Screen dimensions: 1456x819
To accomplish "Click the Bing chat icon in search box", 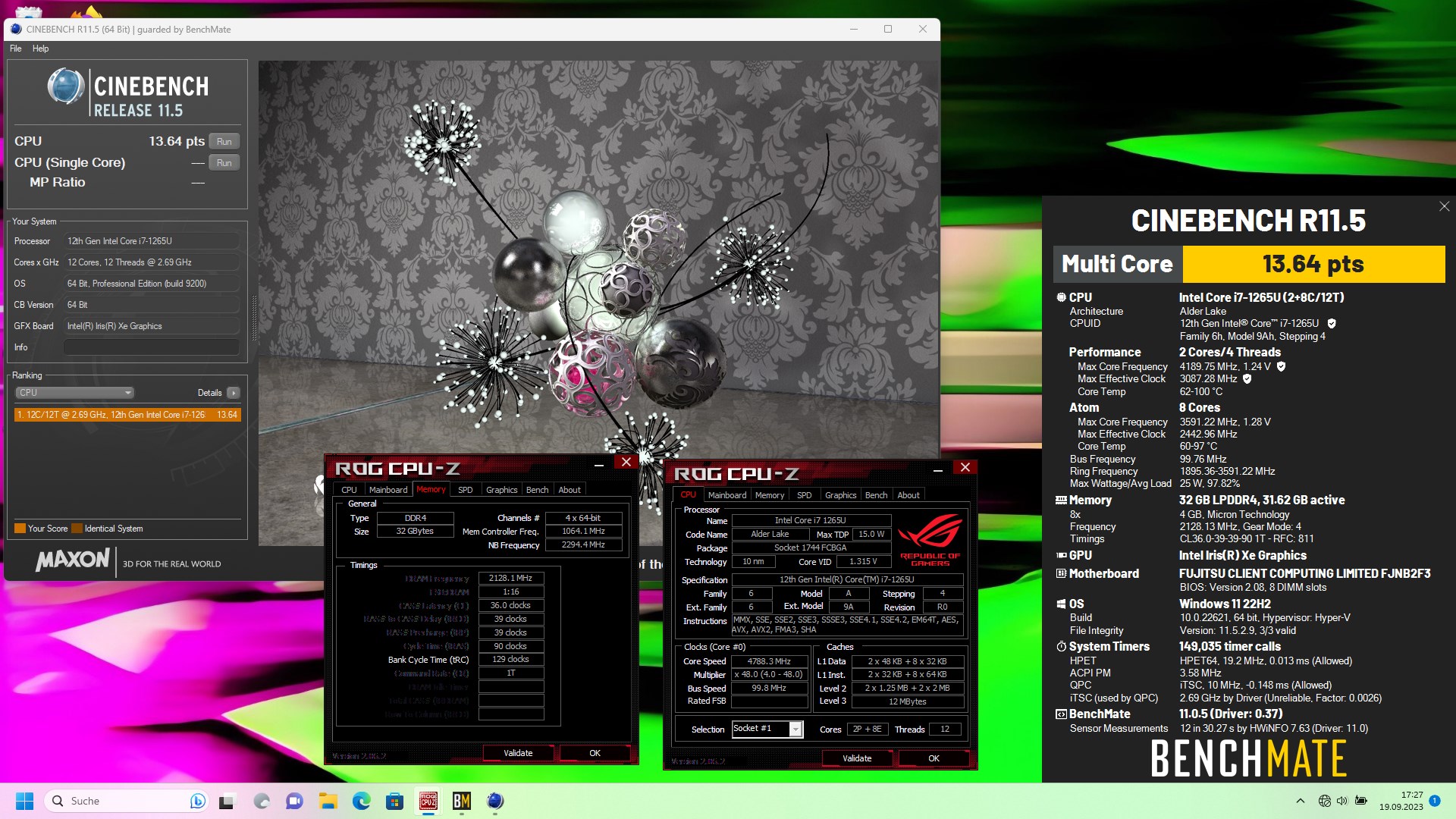I will pyautogui.click(x=197, y=801).
